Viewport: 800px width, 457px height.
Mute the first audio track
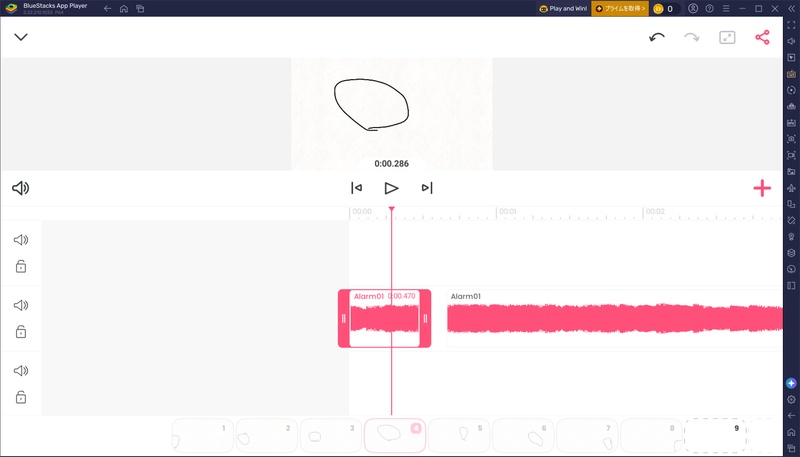pos(21,240)
